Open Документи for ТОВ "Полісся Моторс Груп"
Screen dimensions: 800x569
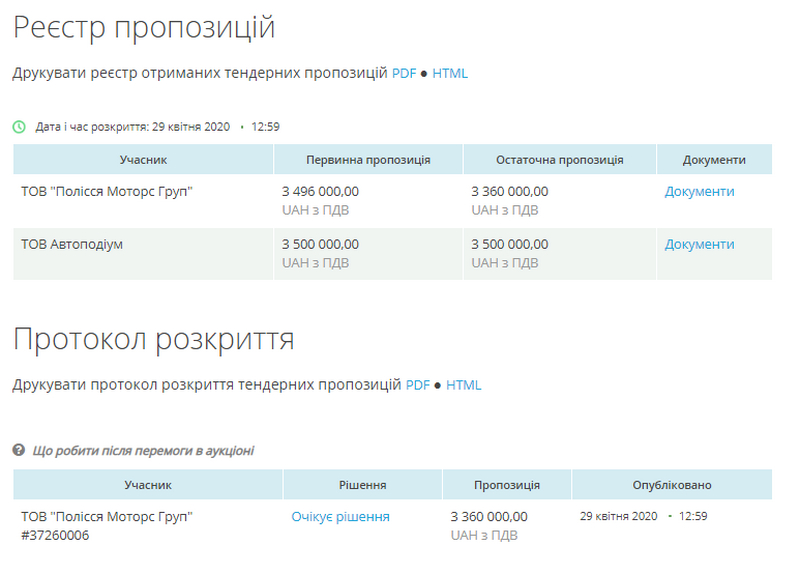[699, 191]
